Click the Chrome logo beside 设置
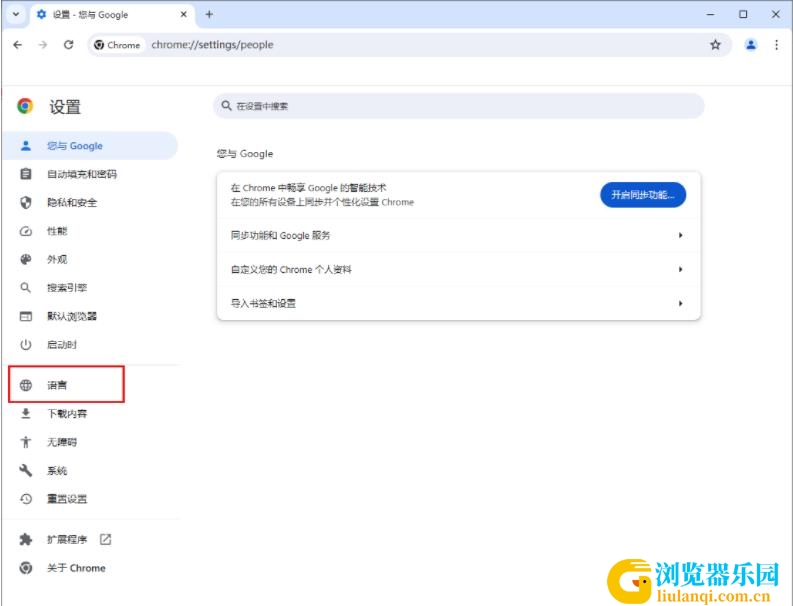This screenshot has height=606, width=793. tap(25, 106)
